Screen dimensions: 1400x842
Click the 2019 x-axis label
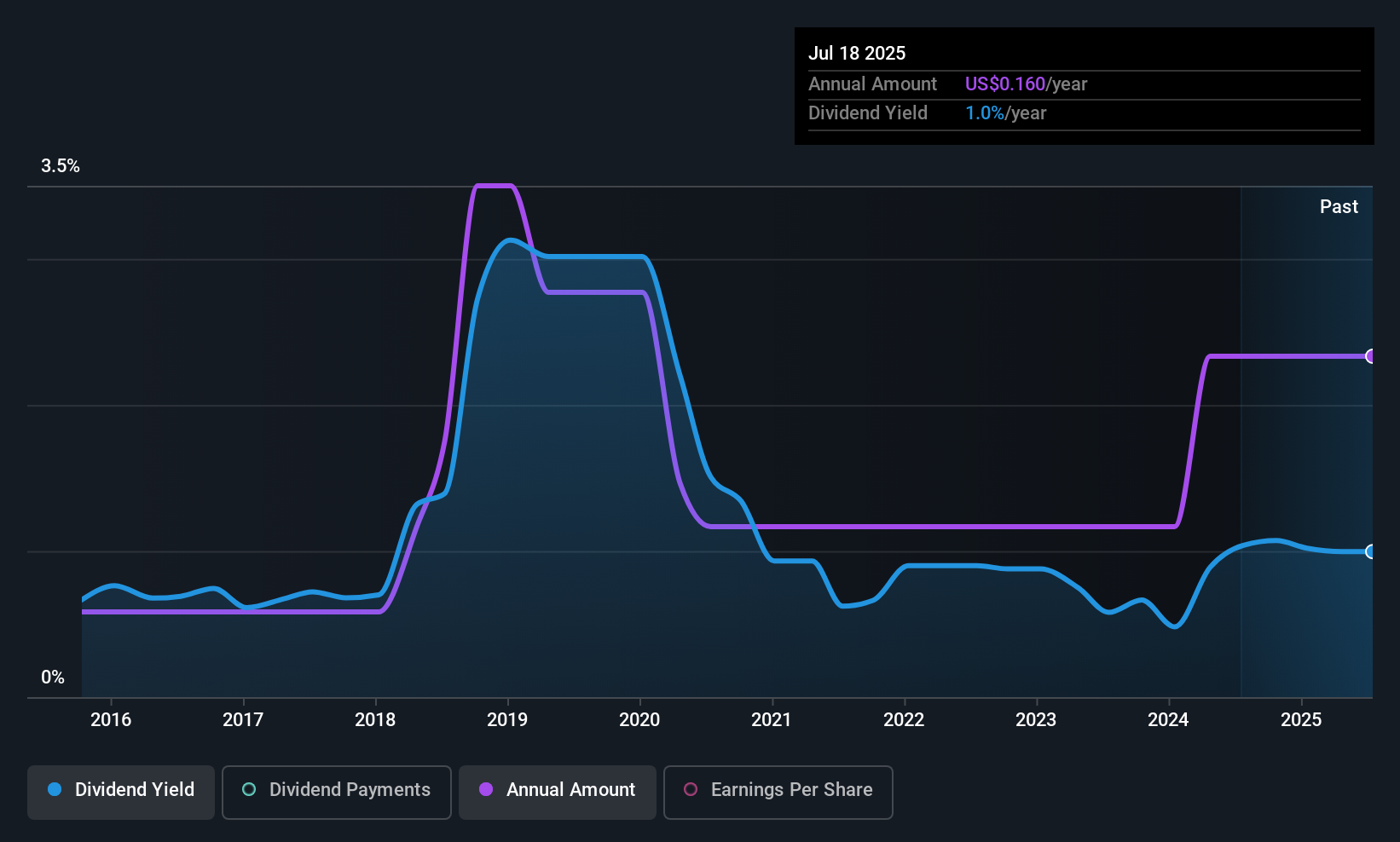pos(507,719)
